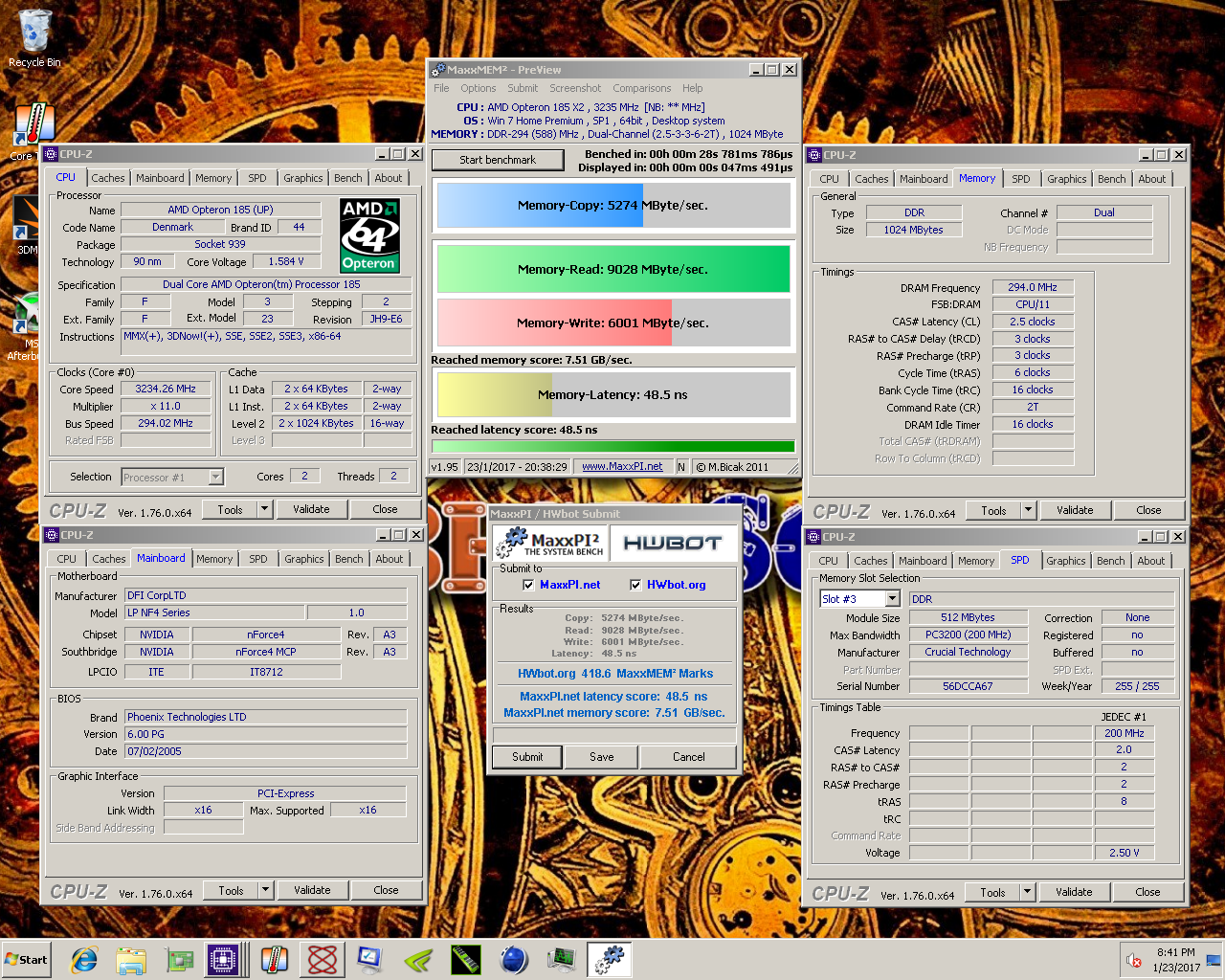Screen dimensions: 1225x980
Task: Click Save in the HWbot Submit dialog
Action: coord(602,757)
